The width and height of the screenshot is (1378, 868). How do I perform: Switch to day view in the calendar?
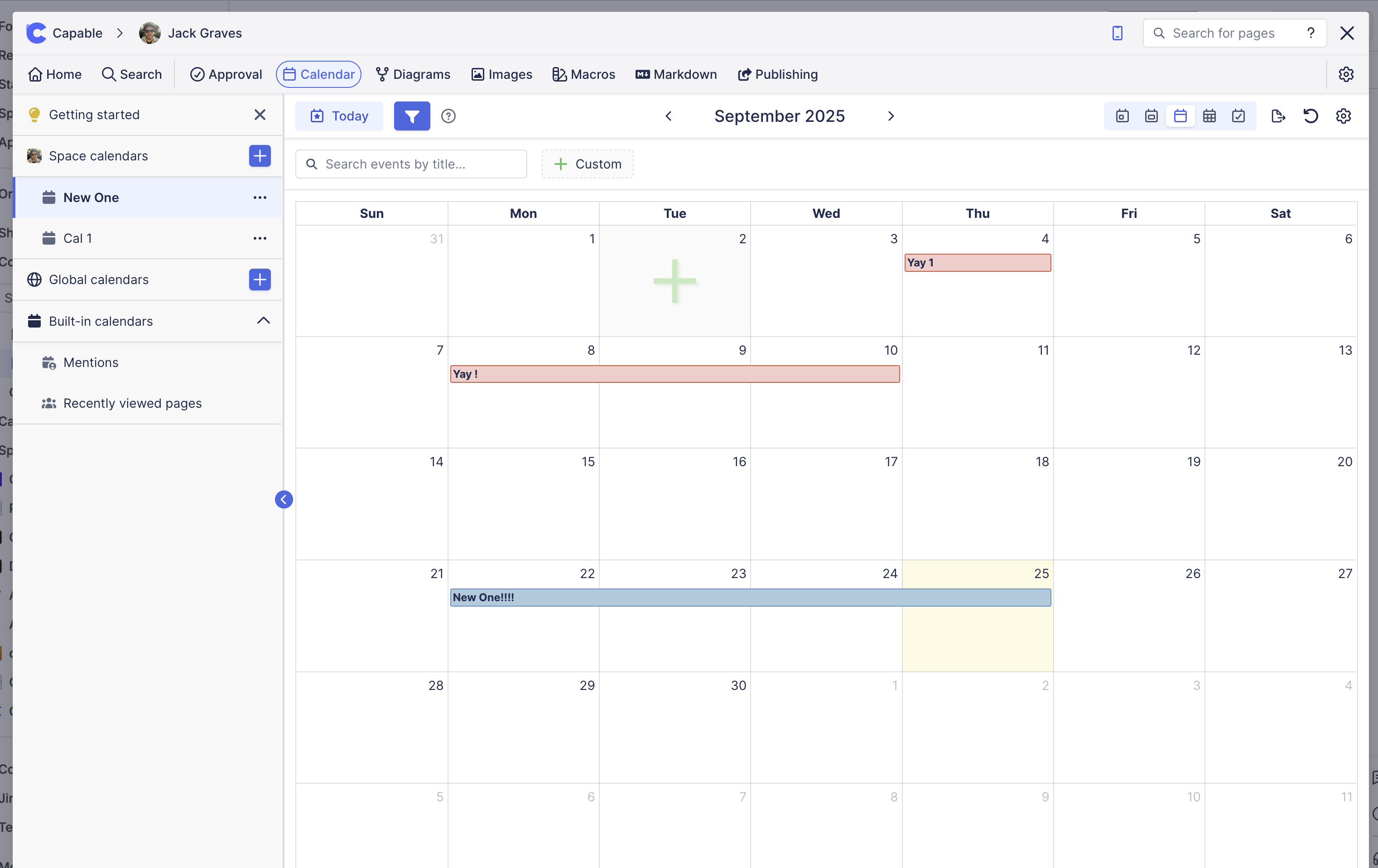pyautogui.click(x=1122, y=116)
